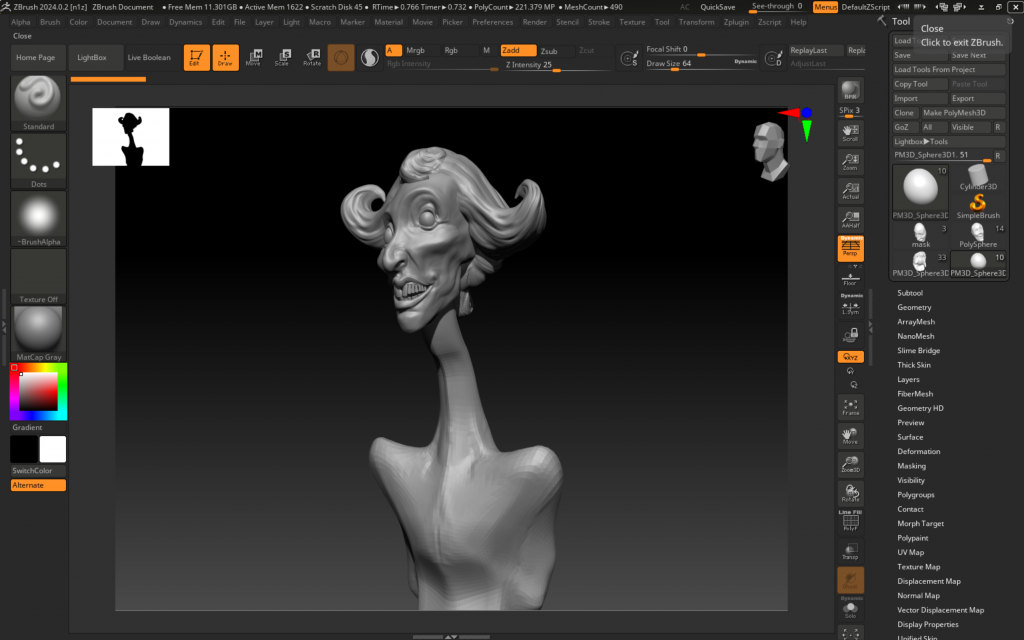Image resolution: width=1024 pixels, height=640 pixels.
Task: Open the Alpha menu
Action: point(21,22)
